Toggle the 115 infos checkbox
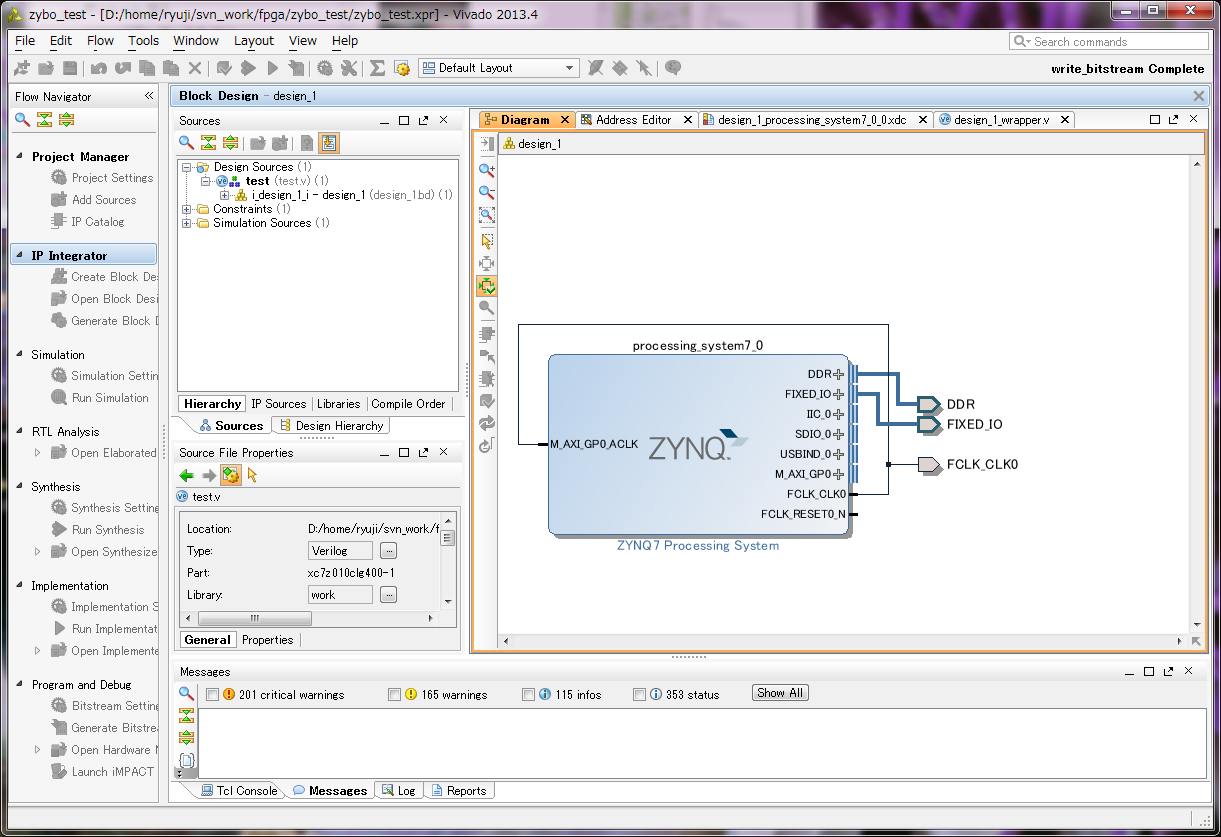Image resolution: width=1221 pixels, height=837 pixels. (x=528, y=694)
